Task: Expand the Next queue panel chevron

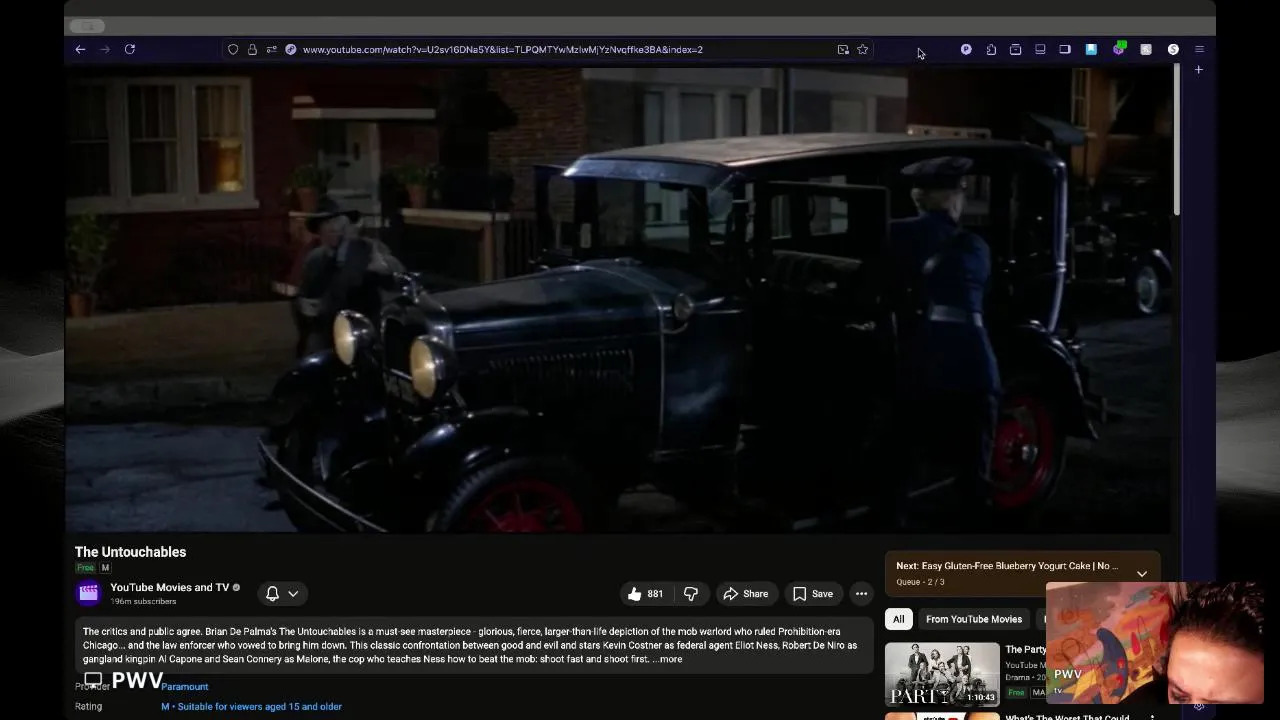Action: [x=1141, y=573]
